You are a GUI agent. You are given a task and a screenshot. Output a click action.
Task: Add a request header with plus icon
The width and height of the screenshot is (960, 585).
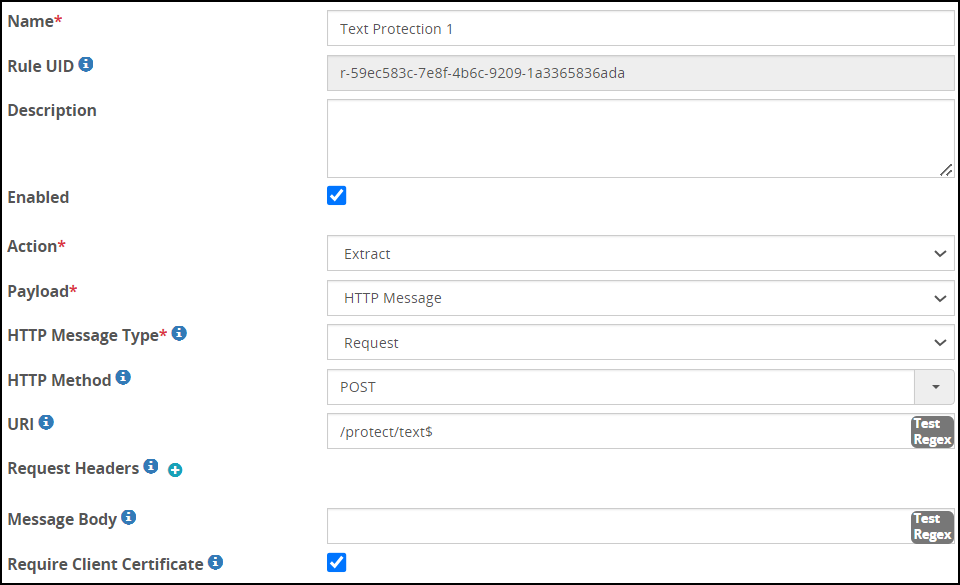pyautogui.click(x=175, y=470)
